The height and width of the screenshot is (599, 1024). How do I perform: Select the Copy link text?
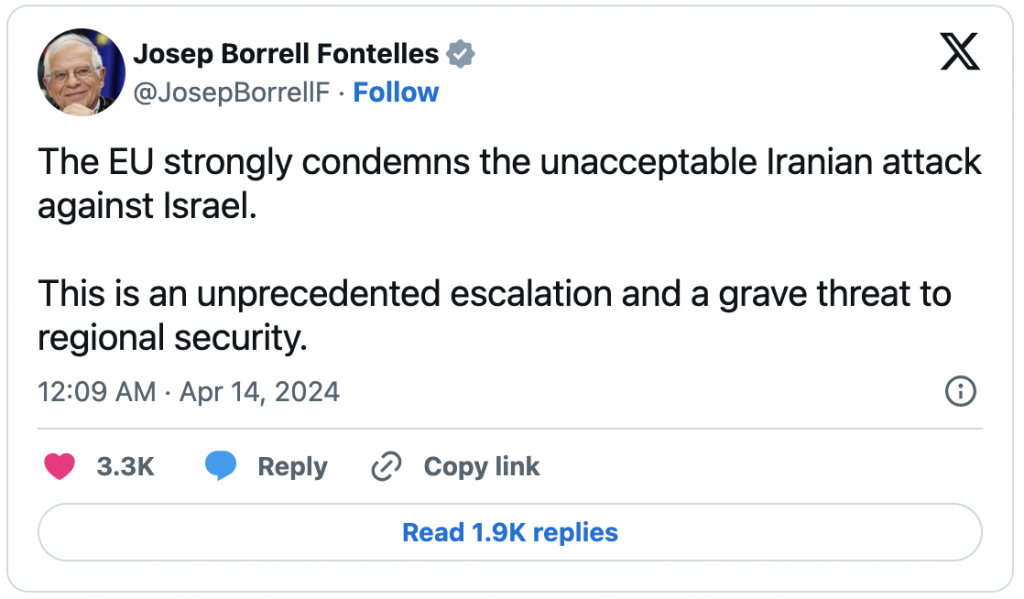pos(481,466)
